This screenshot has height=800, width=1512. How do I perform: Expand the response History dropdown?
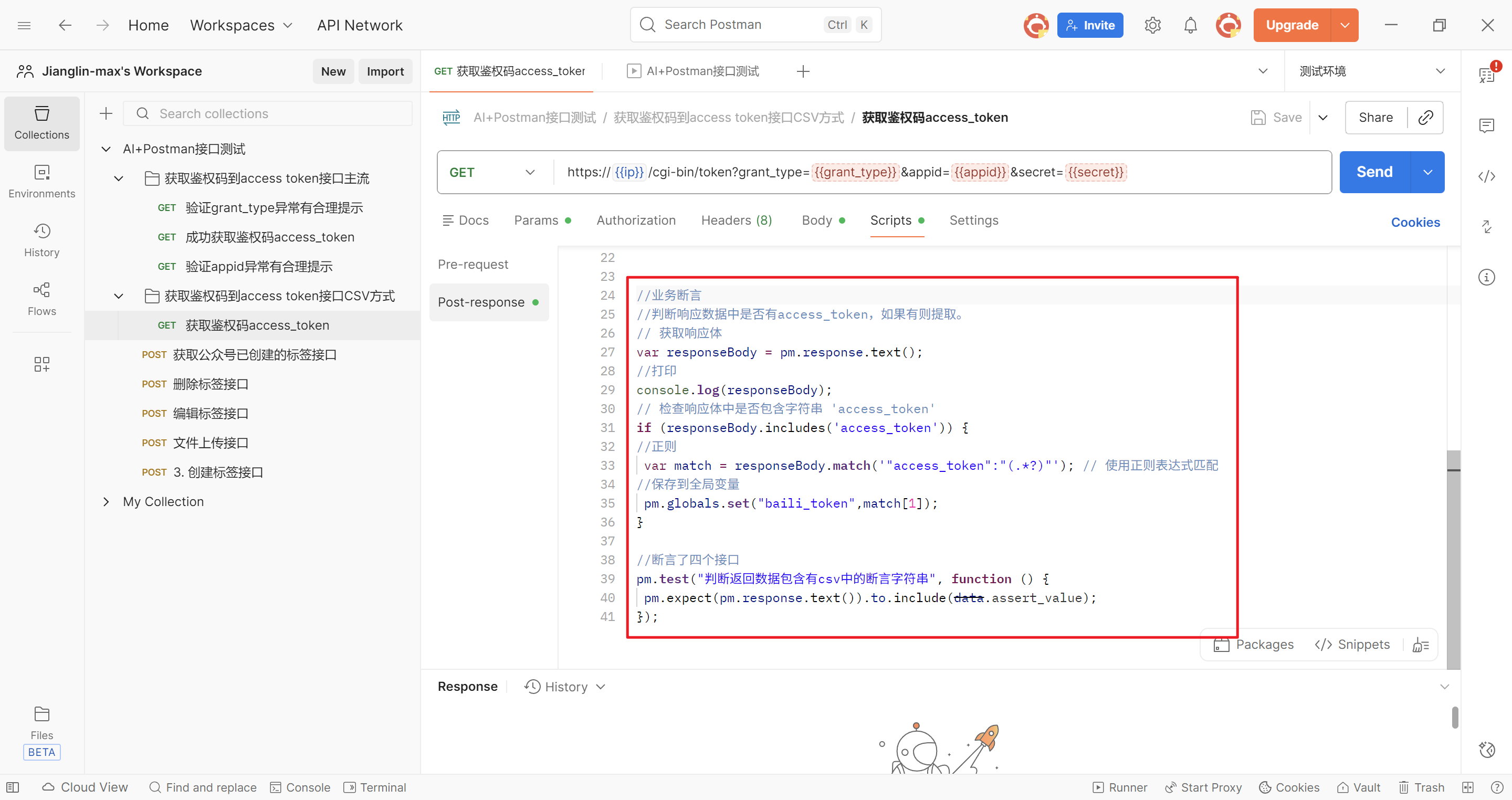point(565,686)
